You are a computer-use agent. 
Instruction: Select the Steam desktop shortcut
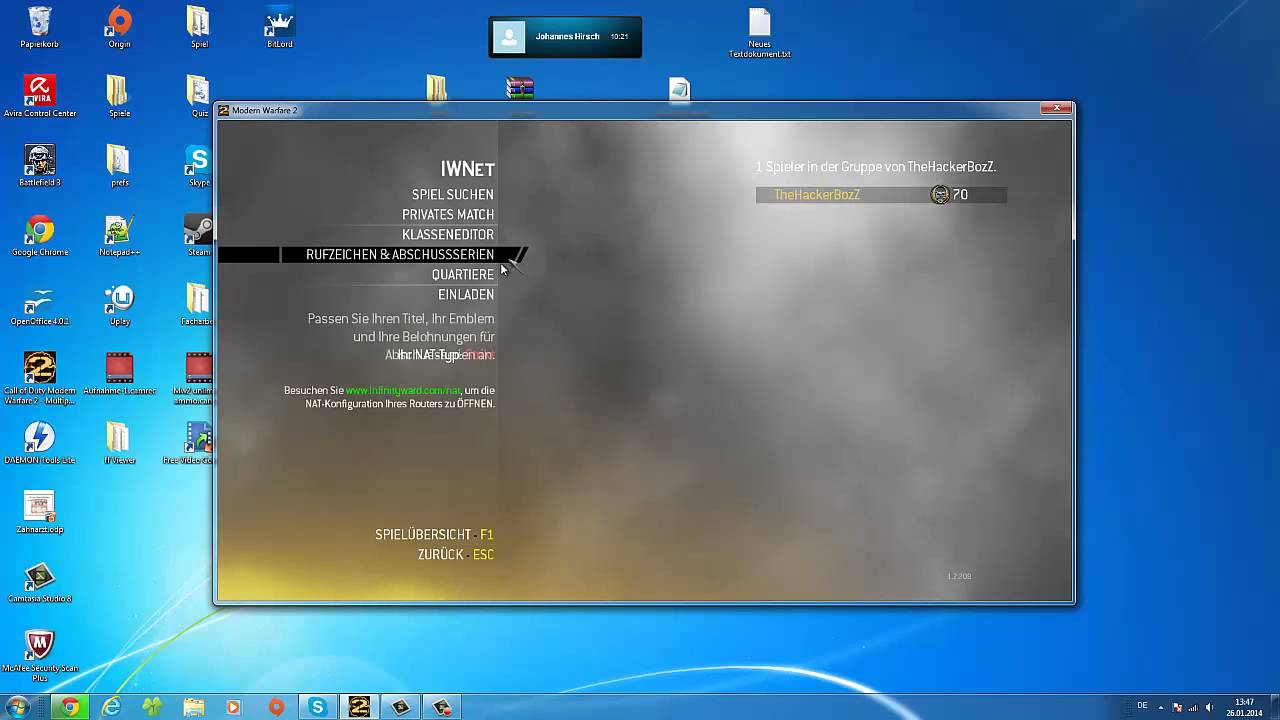[198, 235]
